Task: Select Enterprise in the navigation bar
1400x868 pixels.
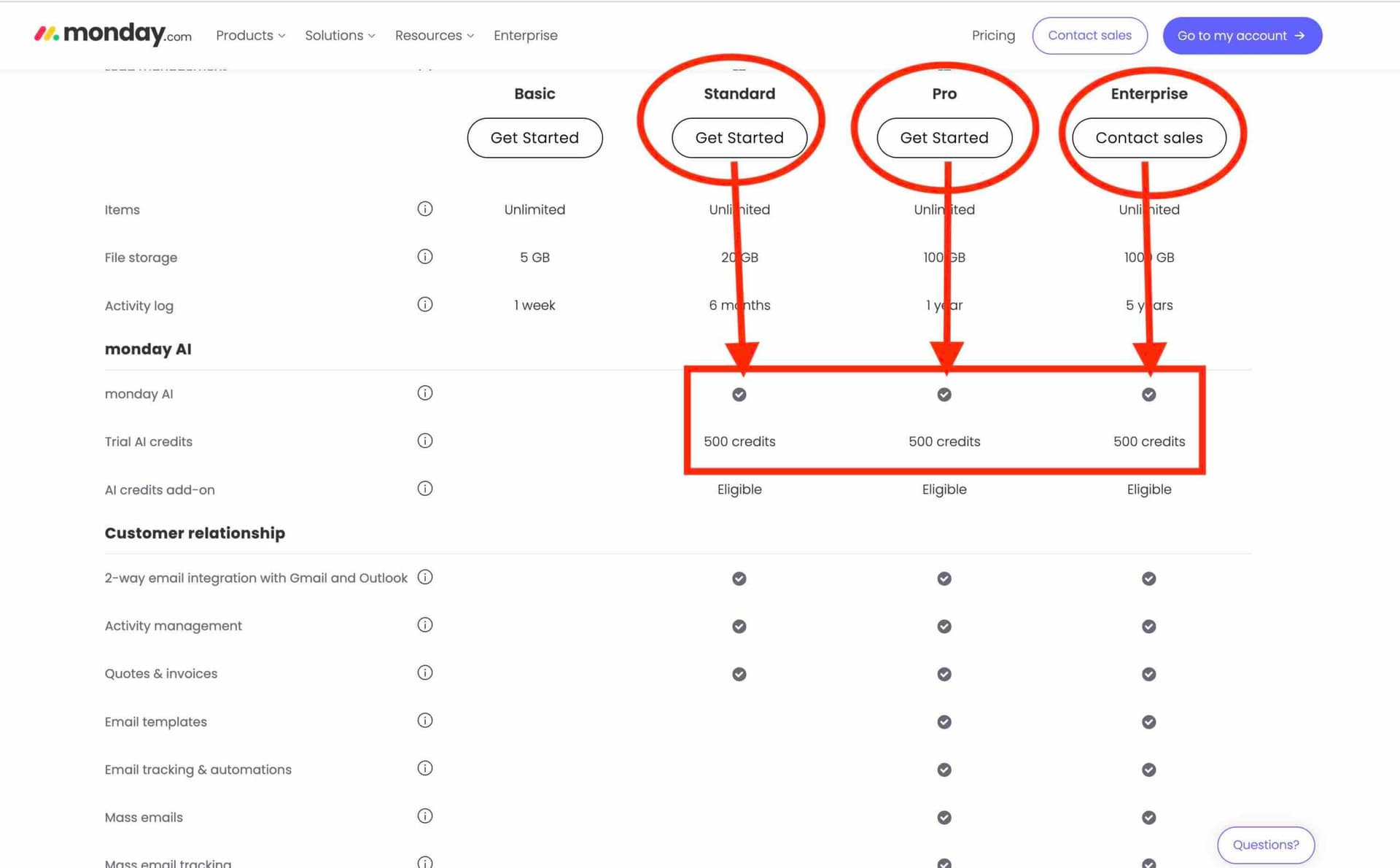Action: coord(525,35)
